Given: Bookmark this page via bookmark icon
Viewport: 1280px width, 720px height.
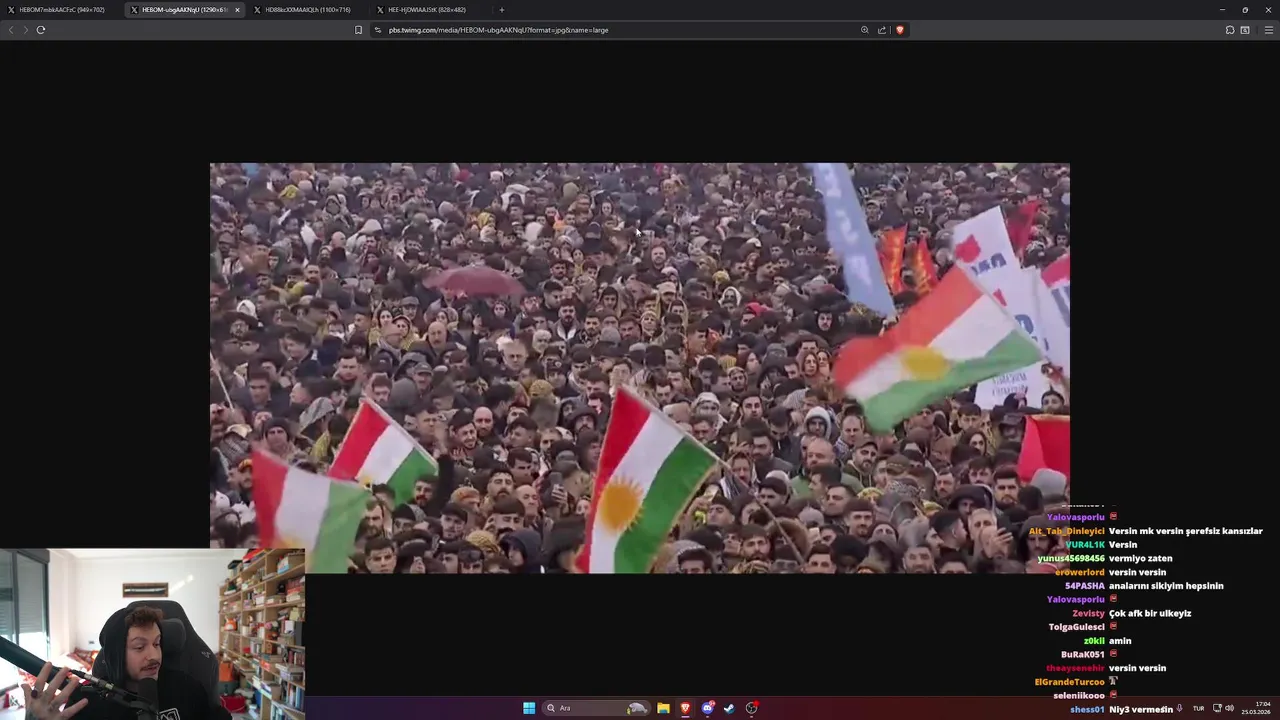Looking at the screenshot, I should coord(358,30).
